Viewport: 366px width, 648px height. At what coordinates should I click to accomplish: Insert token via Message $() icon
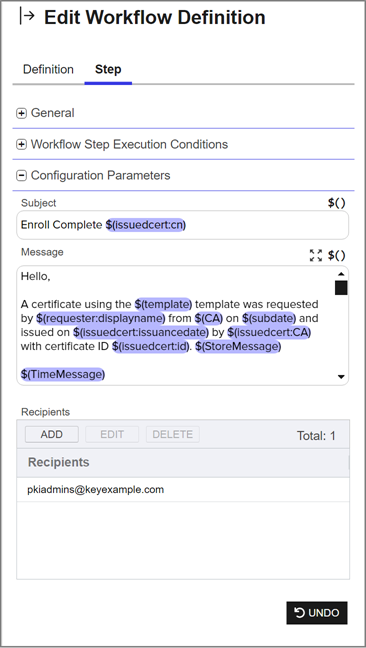click(336, 255)
